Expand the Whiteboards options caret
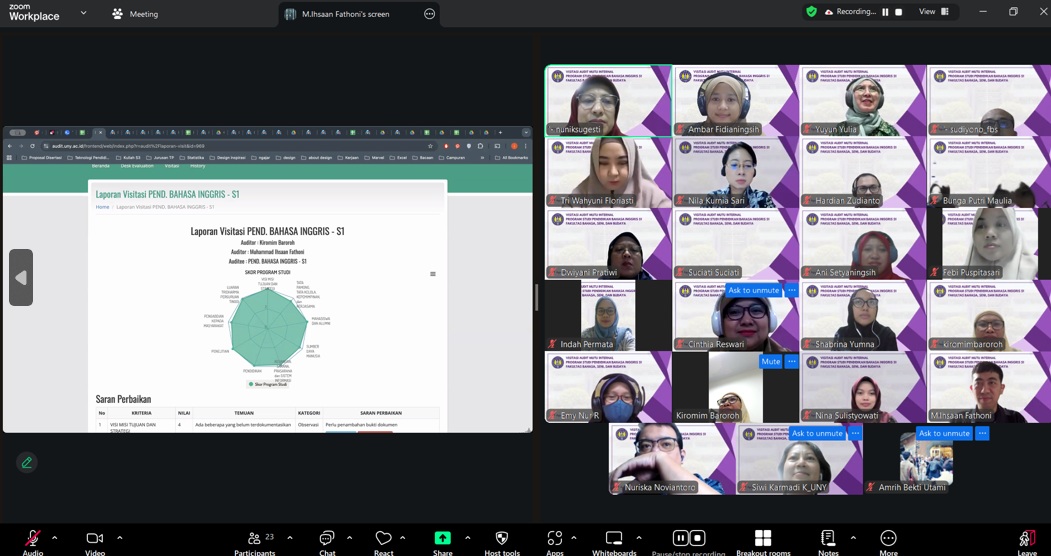Screen dimensions: 1051x556 (638, 537)
